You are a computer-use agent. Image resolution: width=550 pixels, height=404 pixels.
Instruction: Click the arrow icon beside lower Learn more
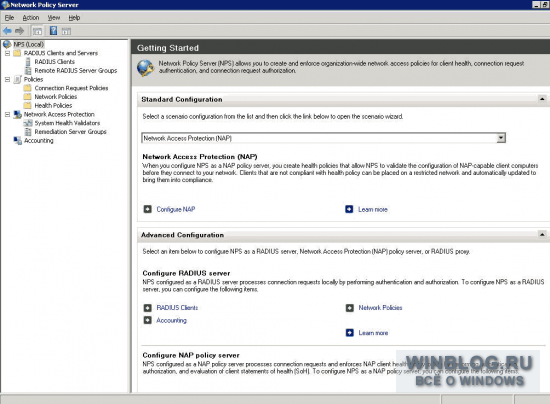(350, 333)
